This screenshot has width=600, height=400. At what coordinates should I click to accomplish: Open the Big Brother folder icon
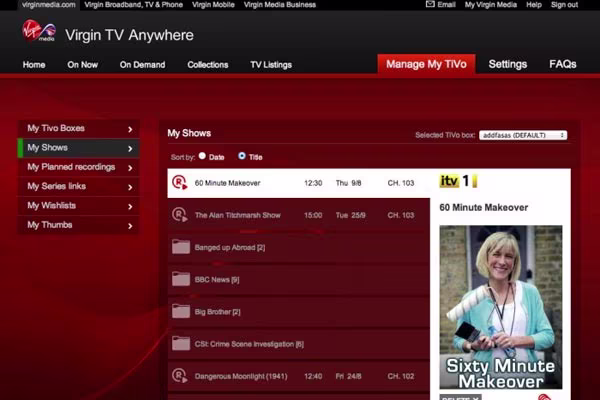(x=181, y=311)
